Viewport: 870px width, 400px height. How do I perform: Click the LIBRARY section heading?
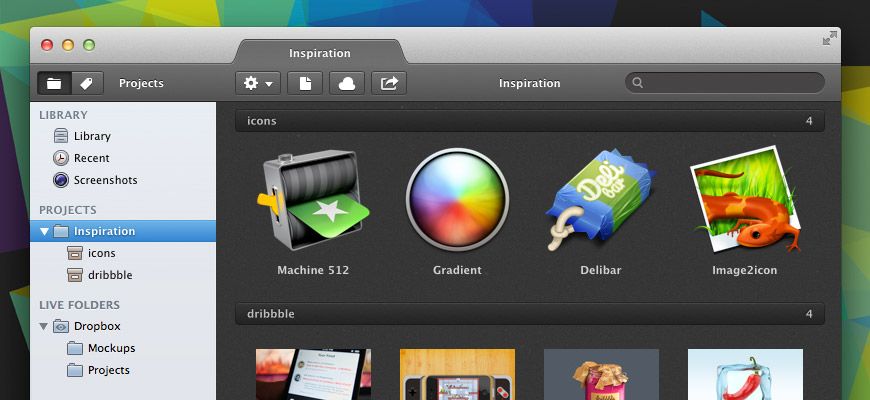[x=63, y=115]
